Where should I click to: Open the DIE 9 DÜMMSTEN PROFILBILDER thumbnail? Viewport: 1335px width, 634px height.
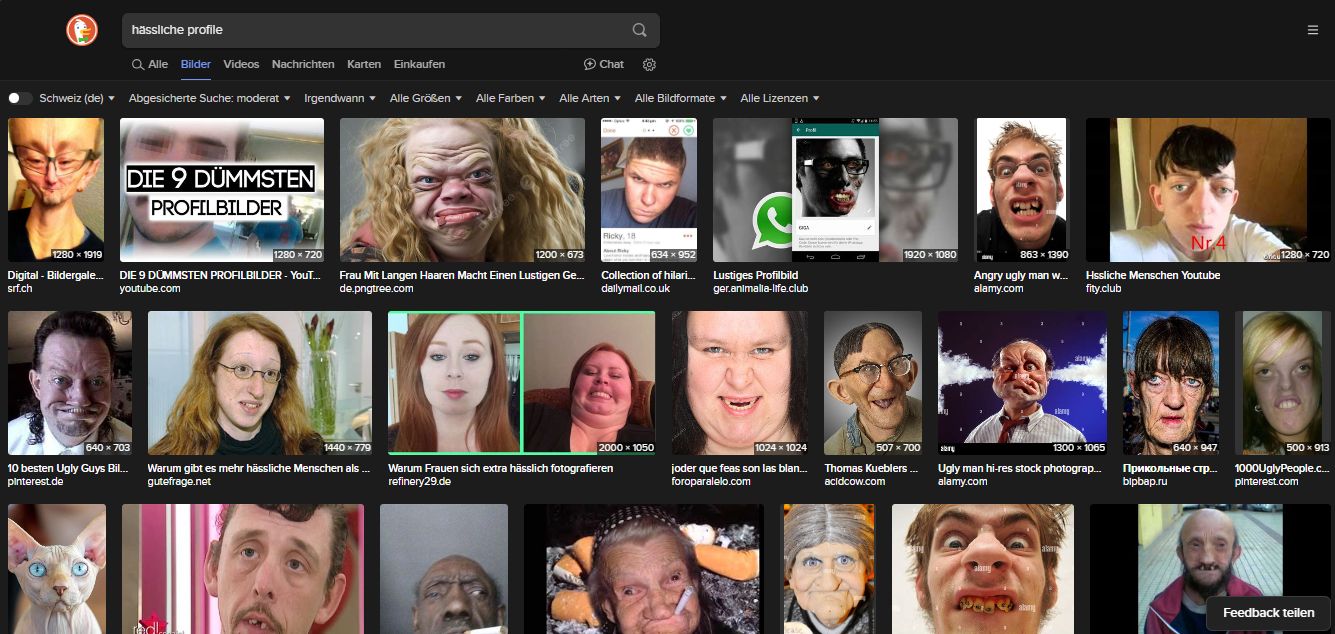(222, 190)
